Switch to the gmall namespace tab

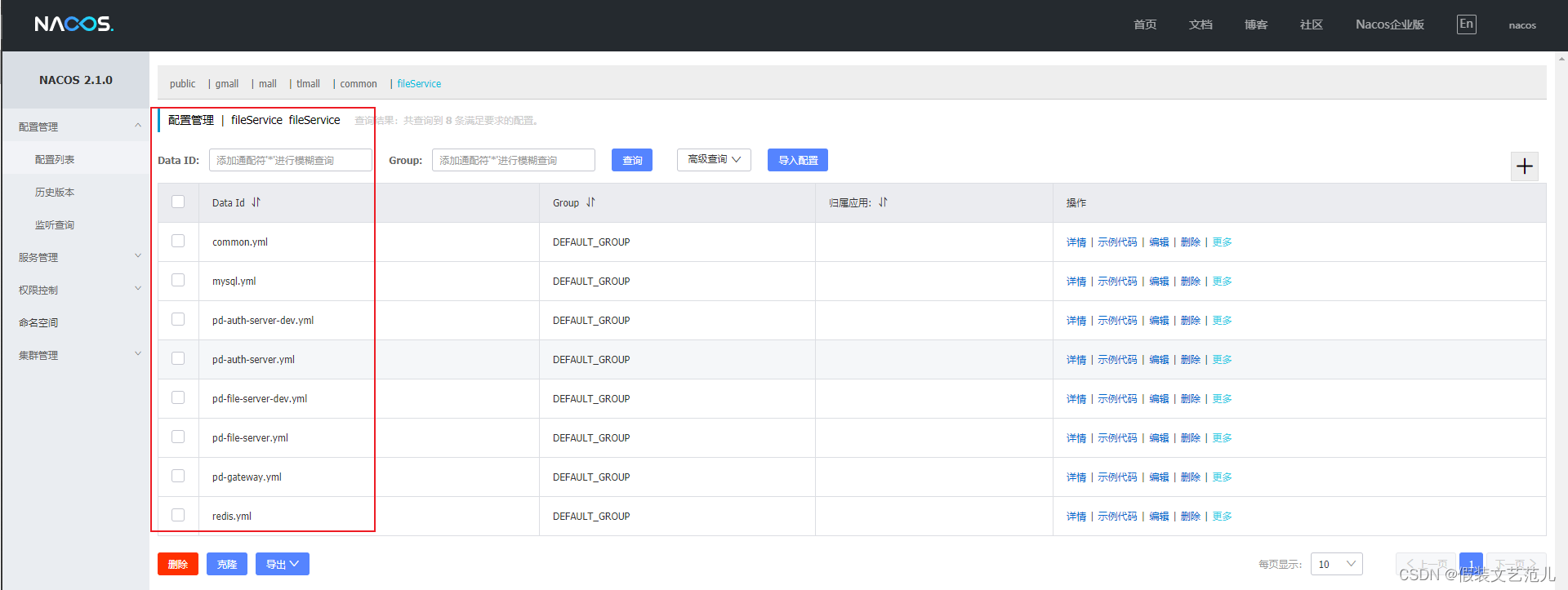[227, 84]
